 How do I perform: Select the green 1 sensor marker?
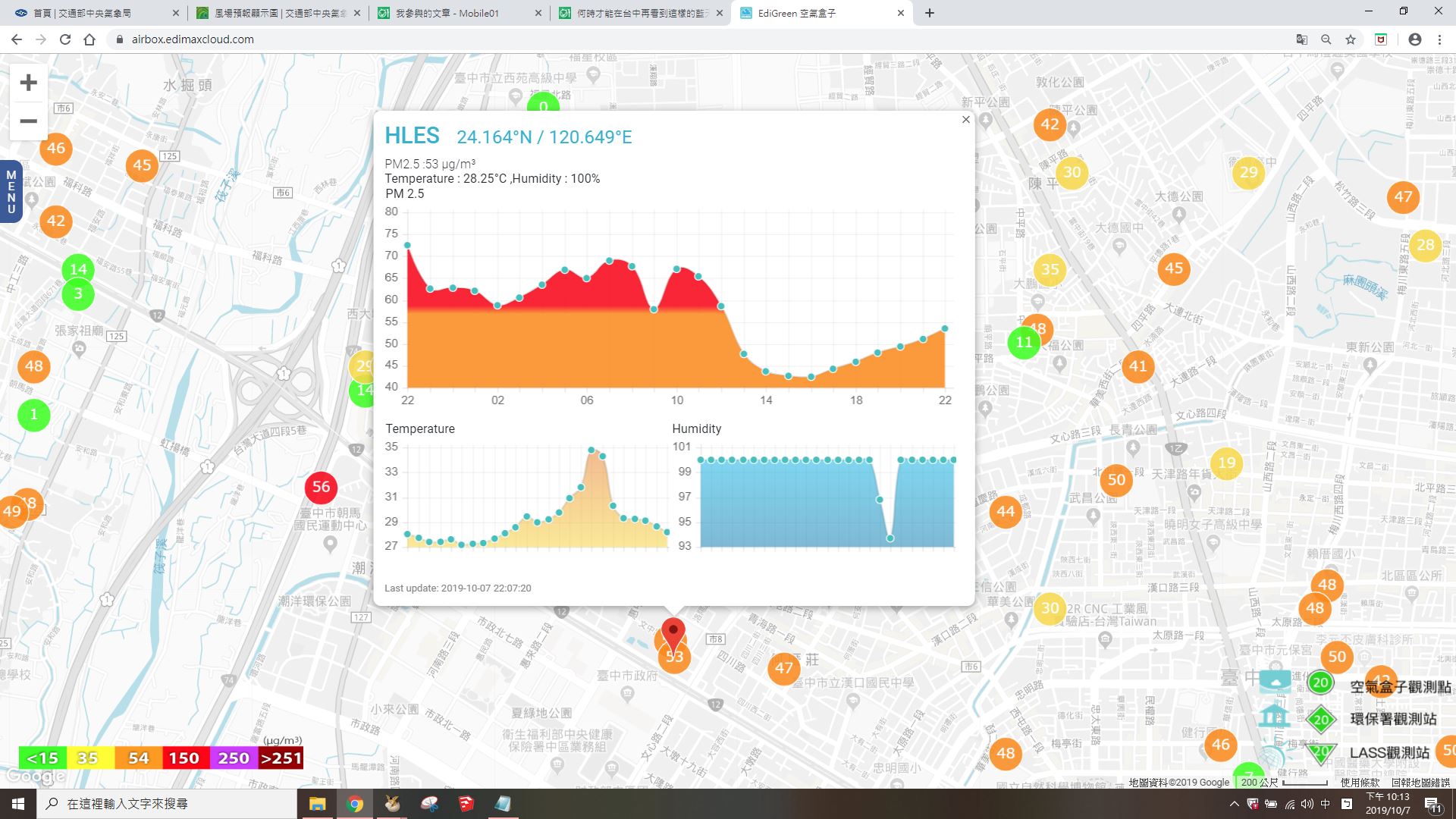33,415
